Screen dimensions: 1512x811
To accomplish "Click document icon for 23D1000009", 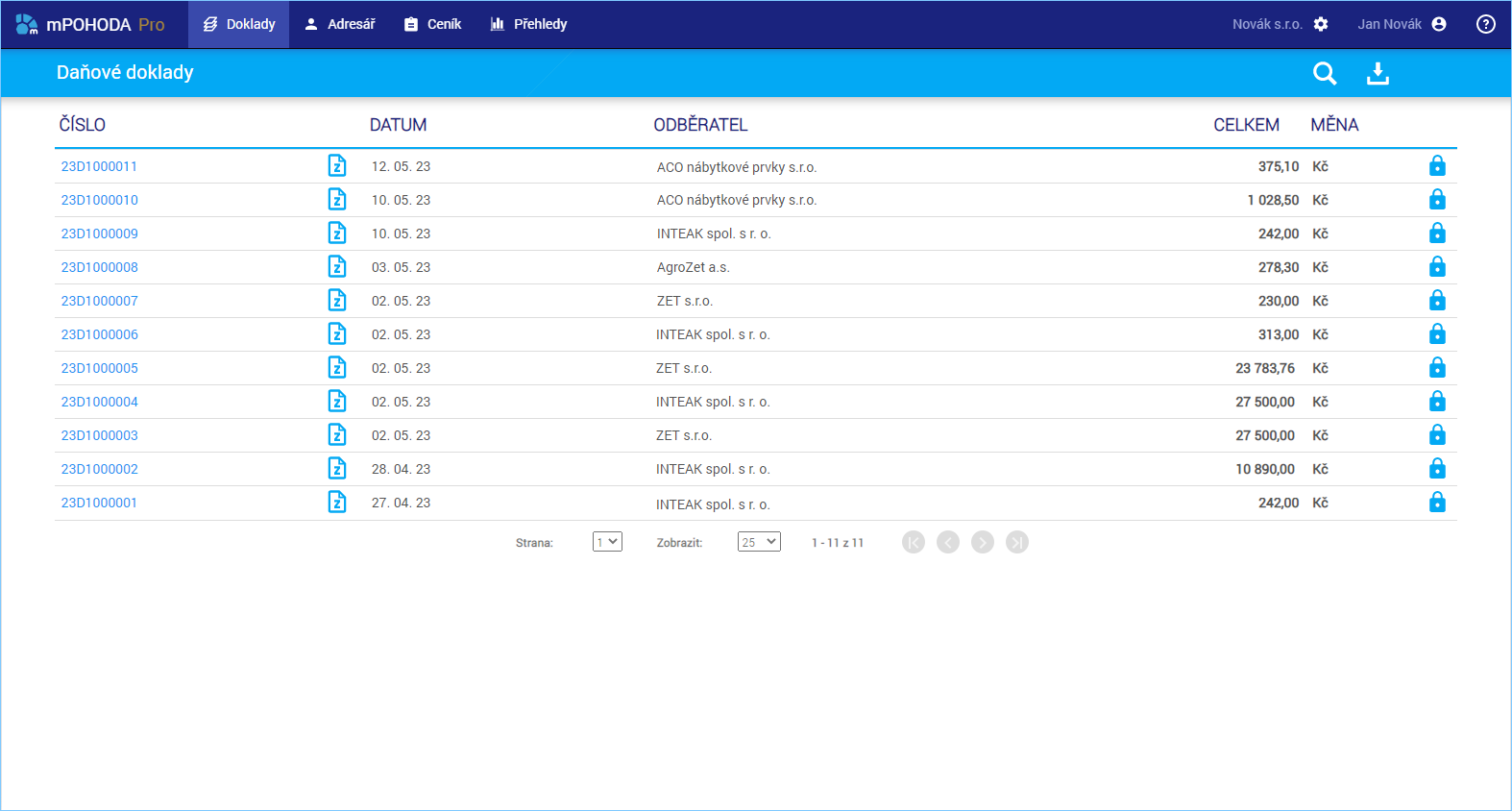I will [337, 233].
